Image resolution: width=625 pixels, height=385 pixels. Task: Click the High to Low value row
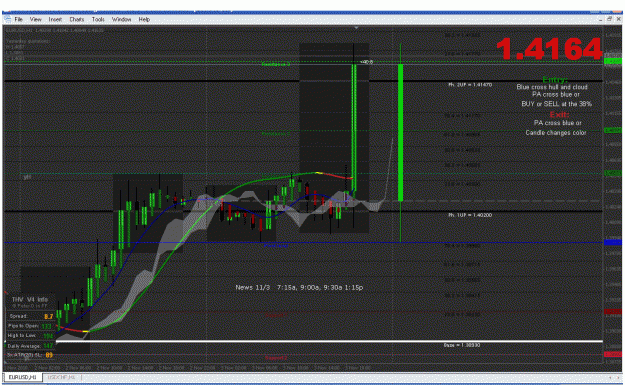pyautogui.click(x=30, y=336)
